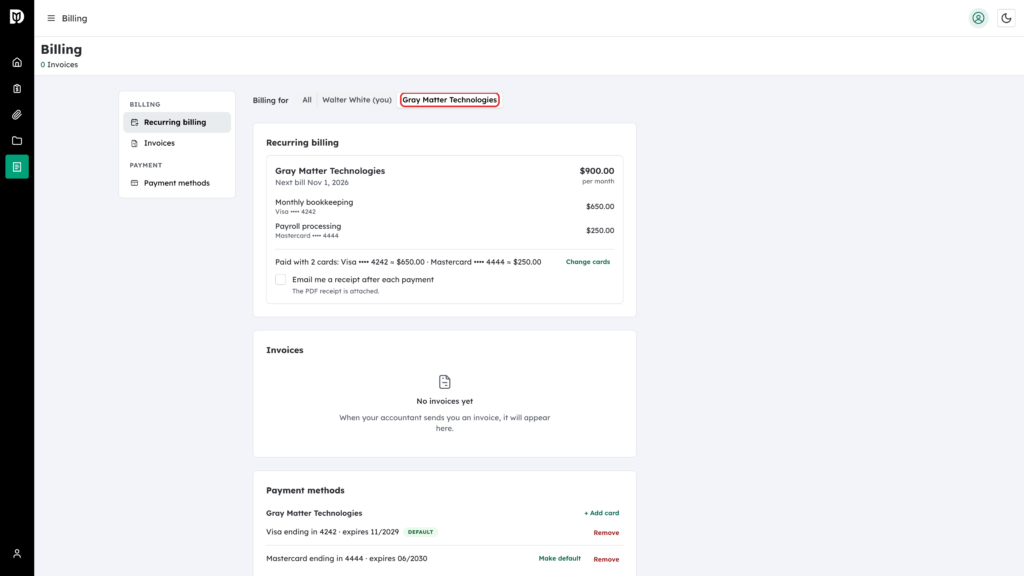The height and width of the screenshot is (576, 1024).
Task: Click the DEFAULT badge on Visa card
Action: (421, 532)
